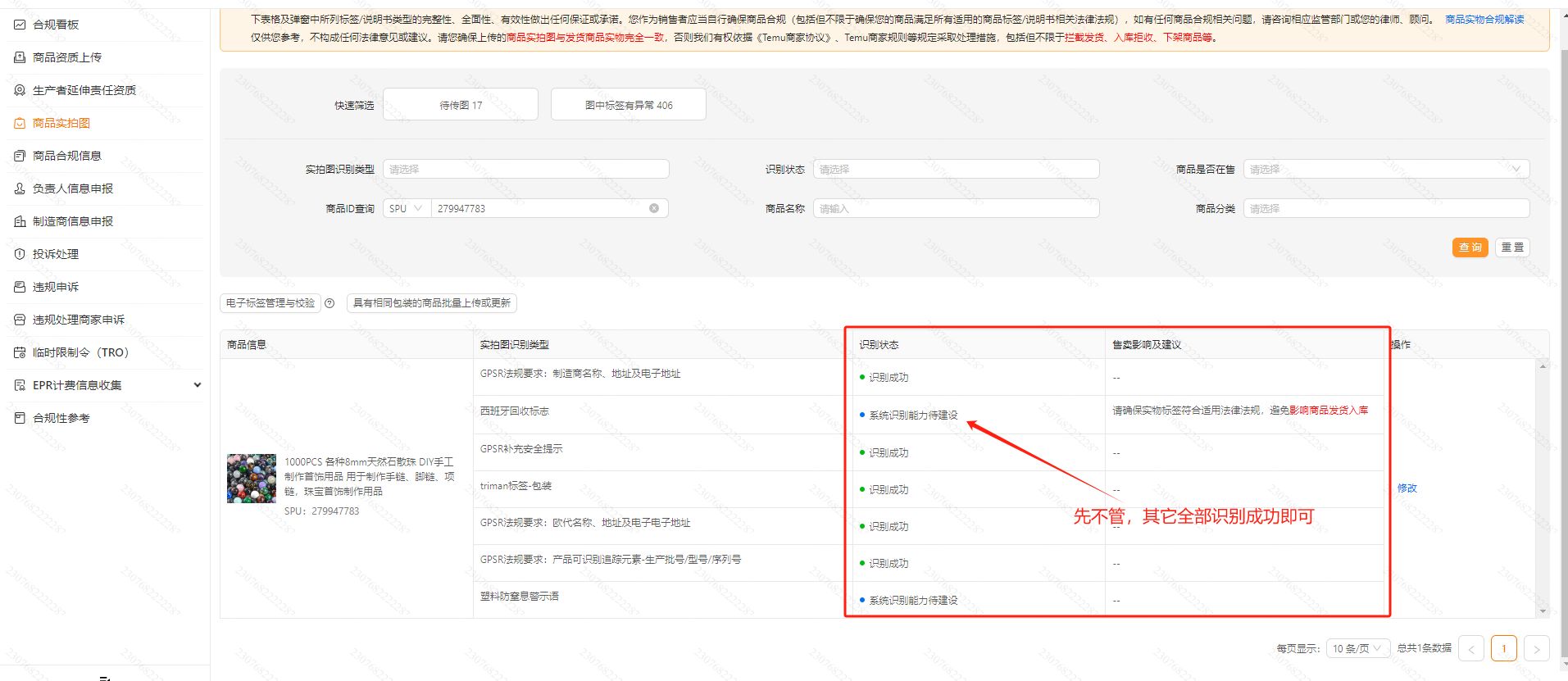1568x681 pixels.
Task: Click 具有相同包装的商品批量上传或更新 button
Action: (432, 303)
